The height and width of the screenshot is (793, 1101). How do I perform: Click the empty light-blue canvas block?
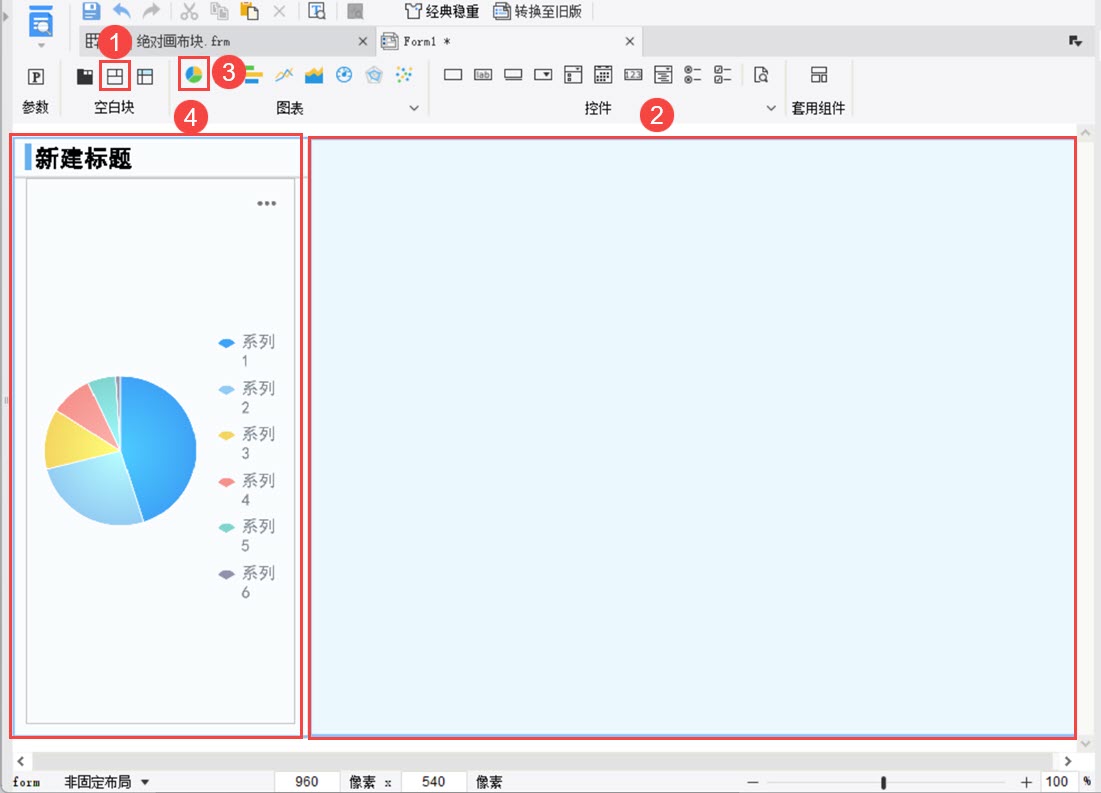tap(692, 437)
